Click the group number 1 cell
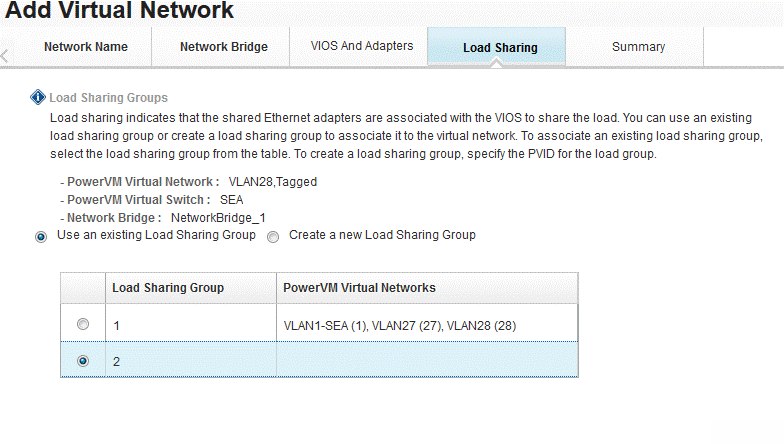This screenshot has height=444, width=784. (190, 325)
